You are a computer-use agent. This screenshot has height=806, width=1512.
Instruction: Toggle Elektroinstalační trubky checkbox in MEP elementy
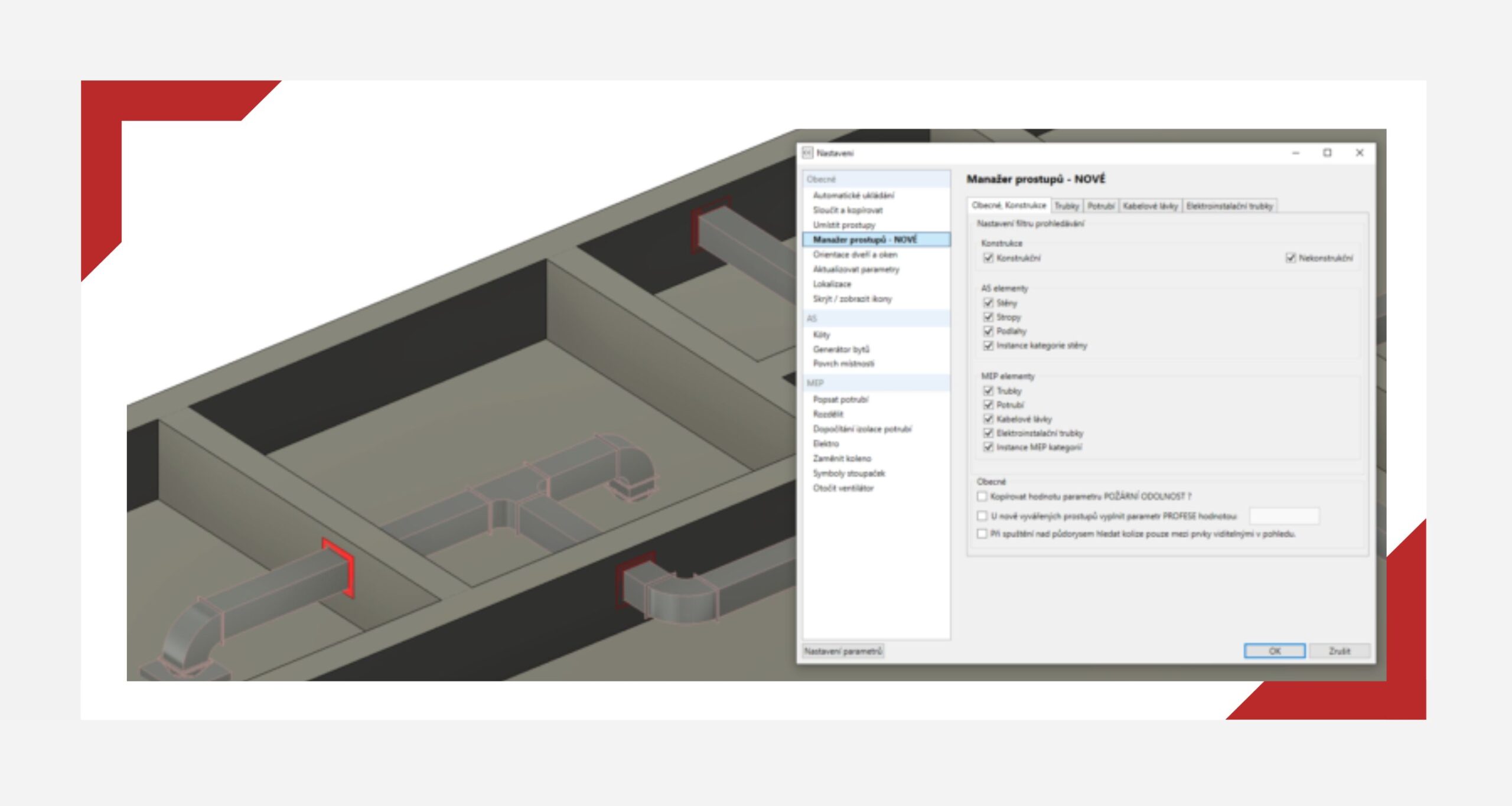(988, 433)
